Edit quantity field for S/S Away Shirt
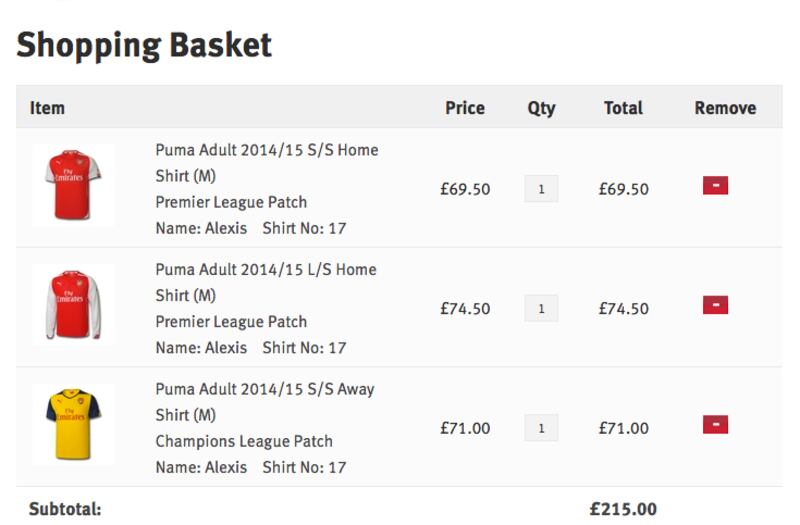Viewport: 800px width, 525px height. (x=541, y=428)
